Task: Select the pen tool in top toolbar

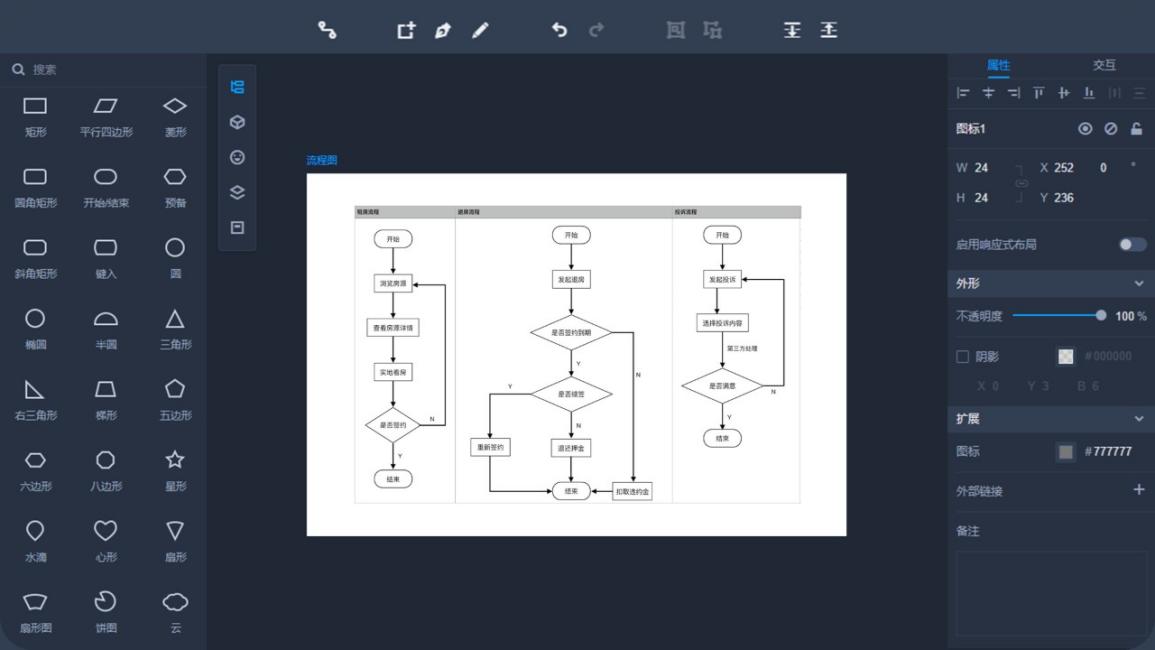Action: pyautogui.click(x=443, y=30)
